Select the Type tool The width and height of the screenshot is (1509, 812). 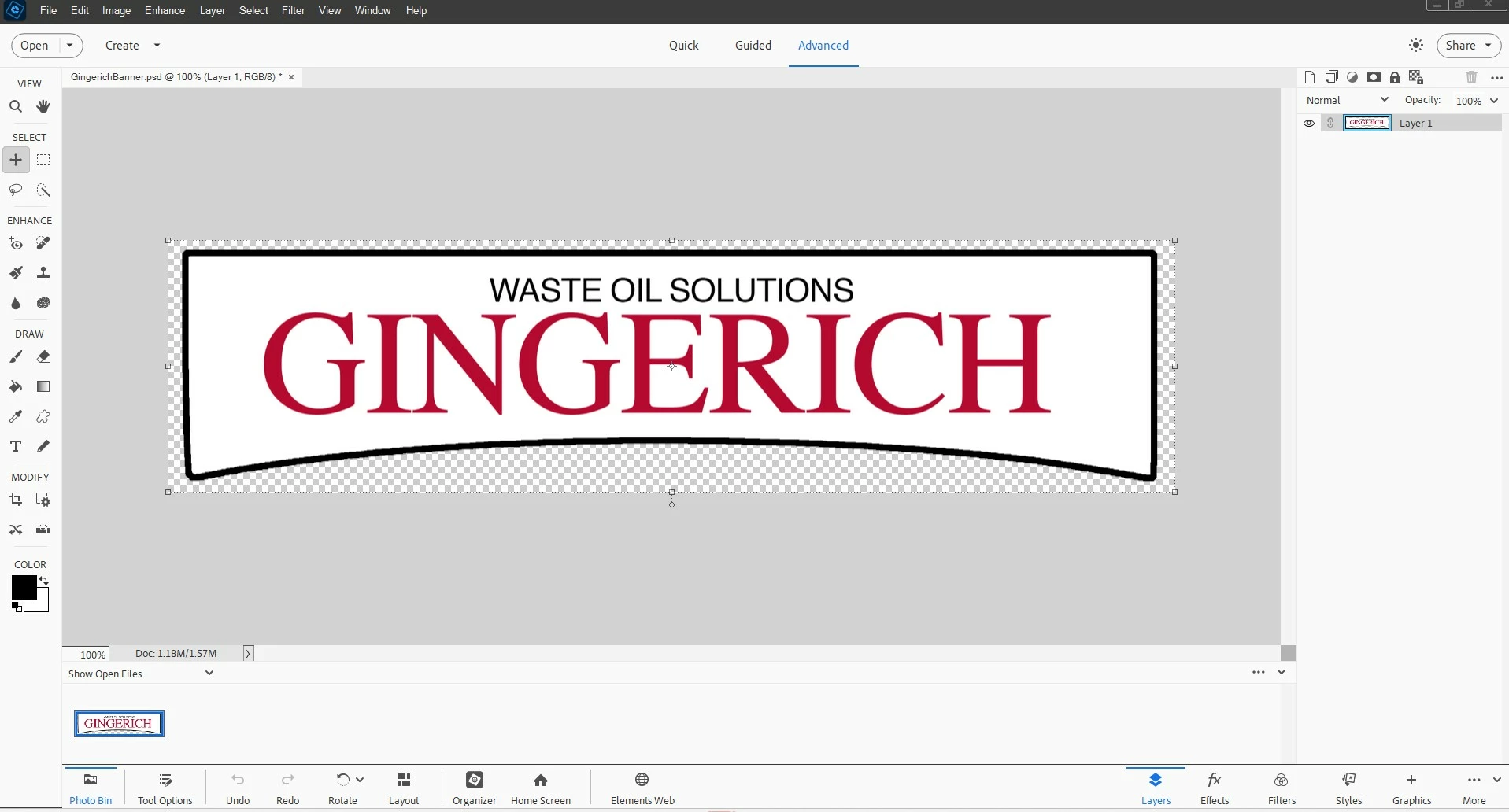16,446
